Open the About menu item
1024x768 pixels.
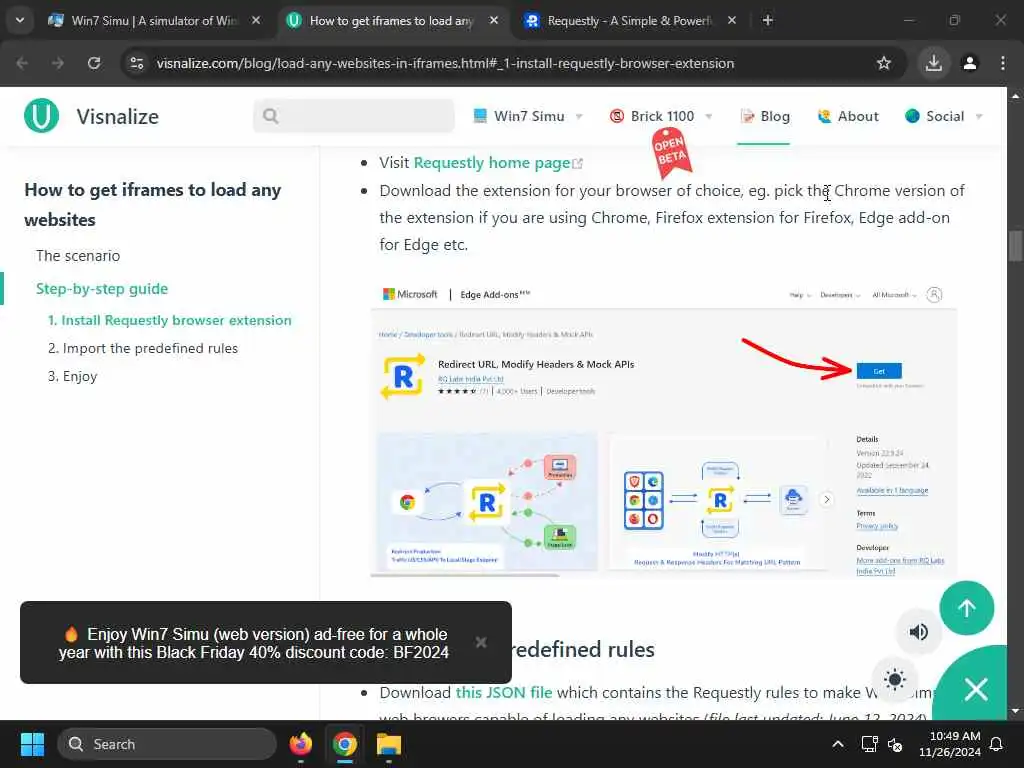pyautogui.click(x=848, y=116)
